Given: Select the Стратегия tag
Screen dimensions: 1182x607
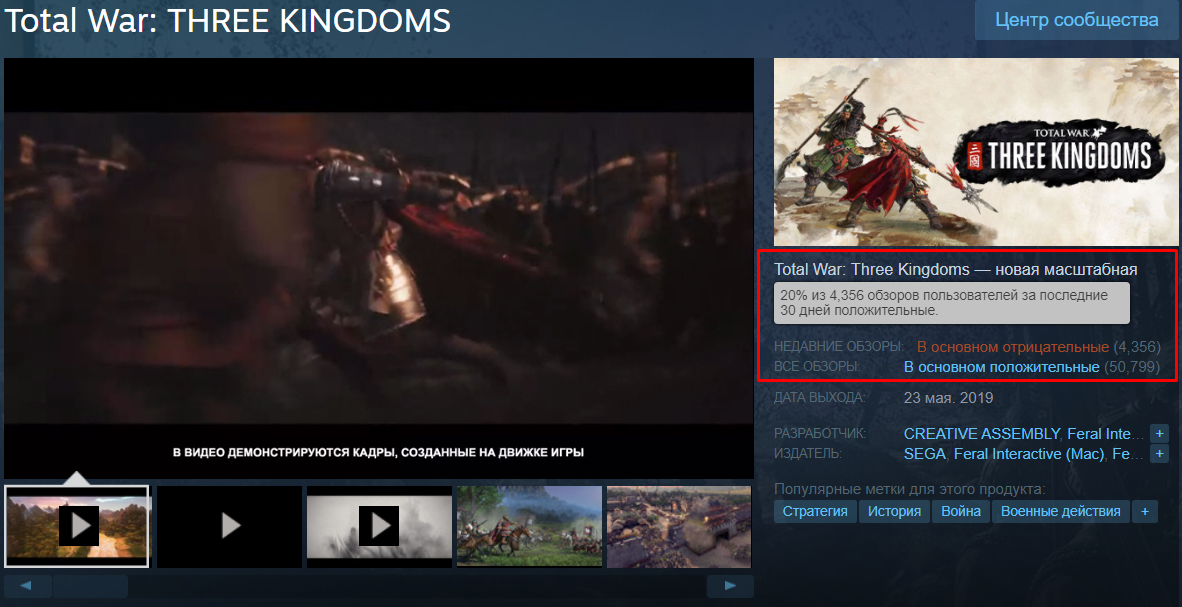Looking at the screenshot, I should coord(815,511).
